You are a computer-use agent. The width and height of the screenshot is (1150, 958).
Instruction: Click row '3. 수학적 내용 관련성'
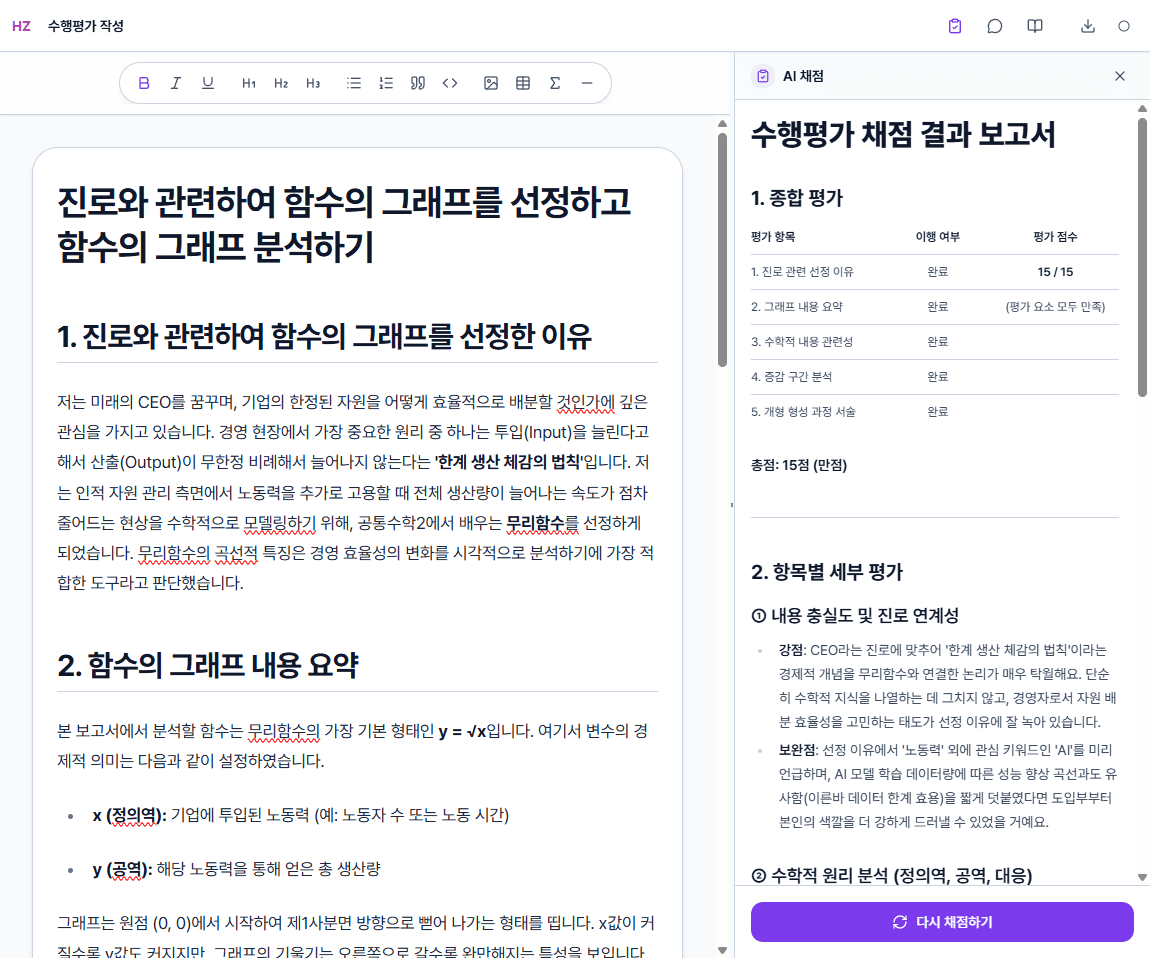pos(934,342)
